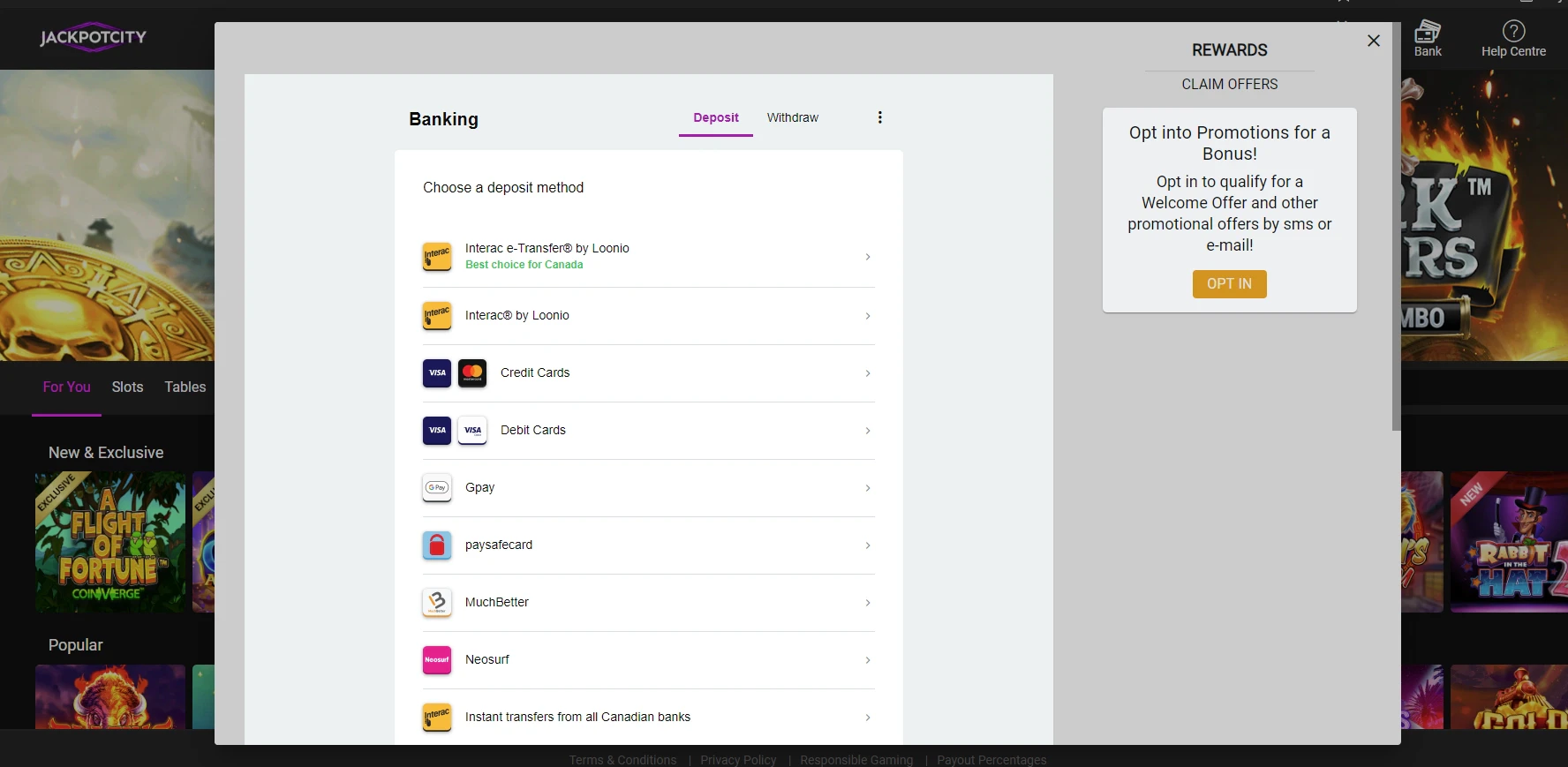The width and height of the screenshot is (1568, 767).
Task: Select 'Instant transfers from all Canadian banks' text
Action: point(577,718)
